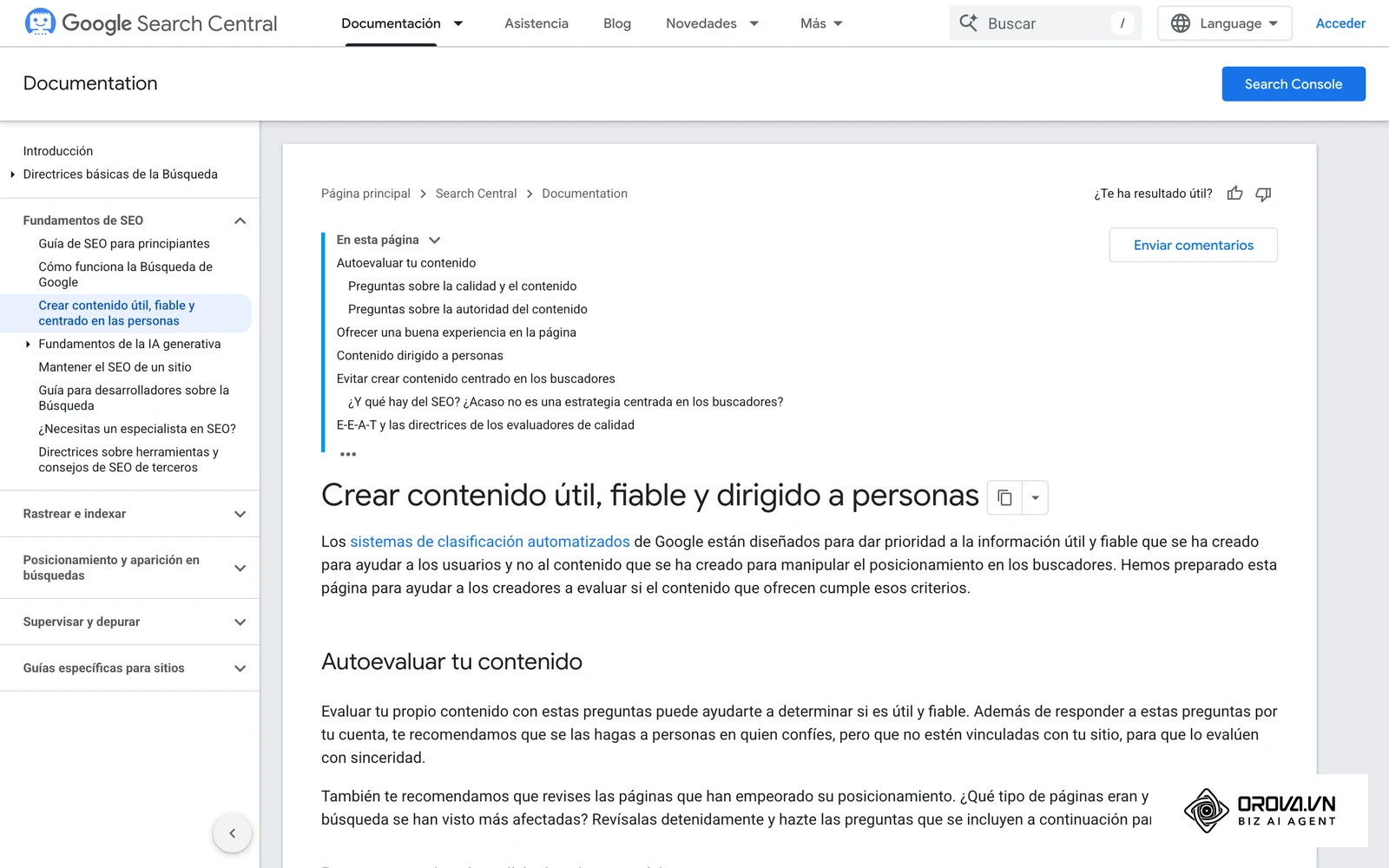The height and width of the screenshot is (868, 1389).
Task: Click the thumbs down not helpful icon
Action: [x=1263, y=194]
